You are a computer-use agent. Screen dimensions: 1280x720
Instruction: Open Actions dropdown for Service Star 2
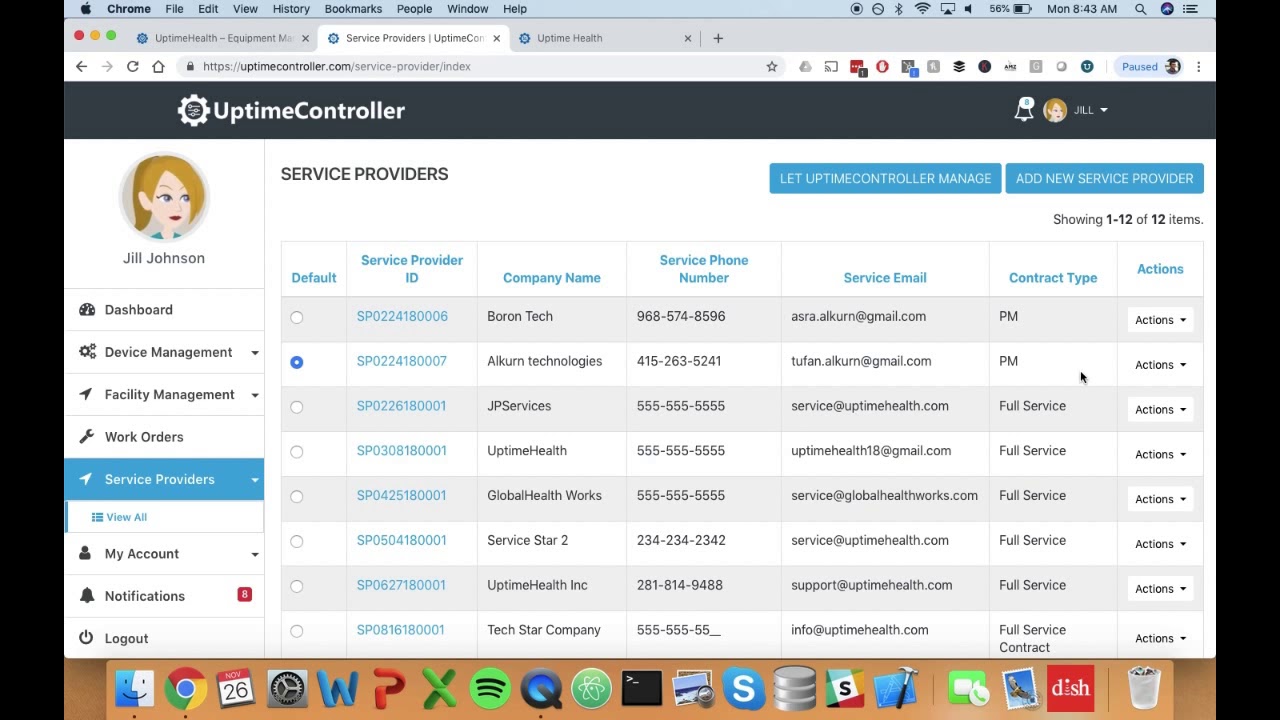(x=1160, y=544)
